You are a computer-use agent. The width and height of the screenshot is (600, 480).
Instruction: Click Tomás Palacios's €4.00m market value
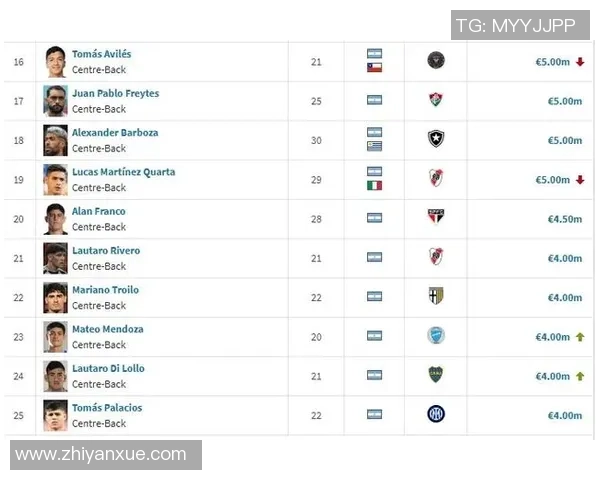[564, 415]
